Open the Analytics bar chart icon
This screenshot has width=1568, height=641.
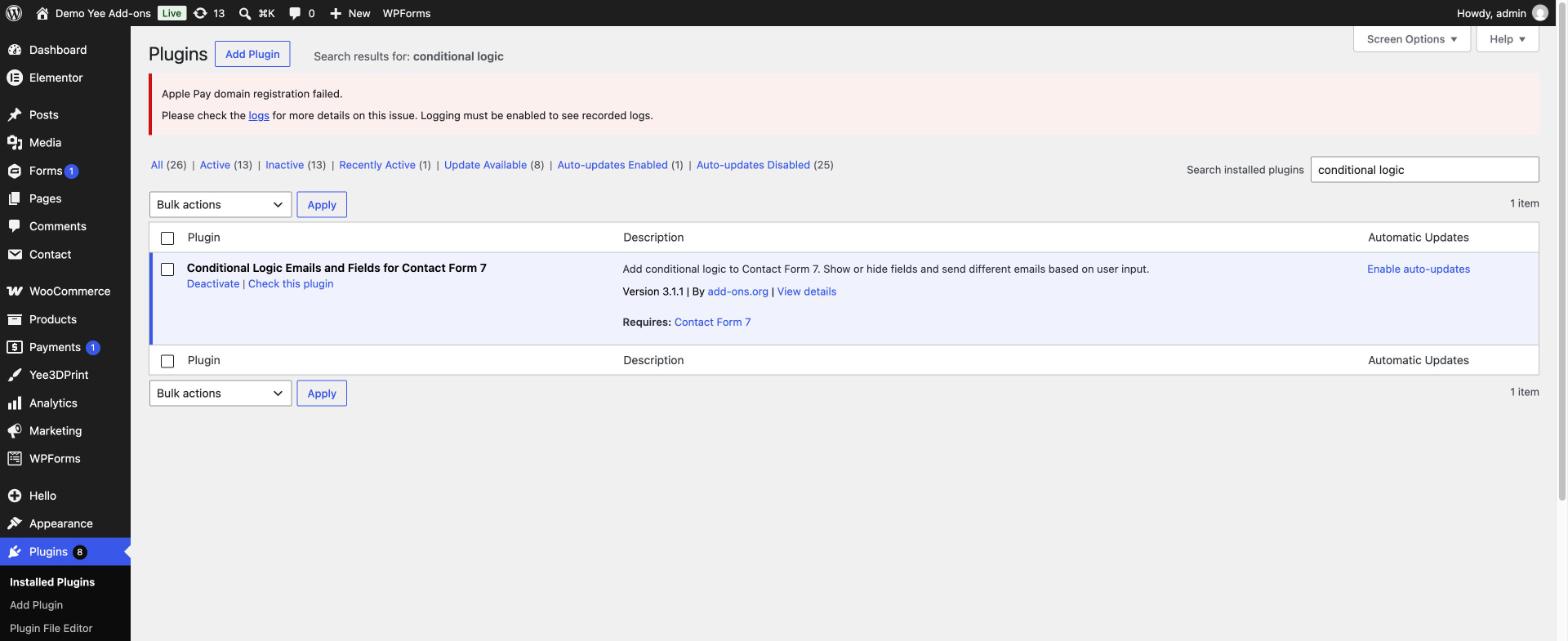[x=14, y=404]
